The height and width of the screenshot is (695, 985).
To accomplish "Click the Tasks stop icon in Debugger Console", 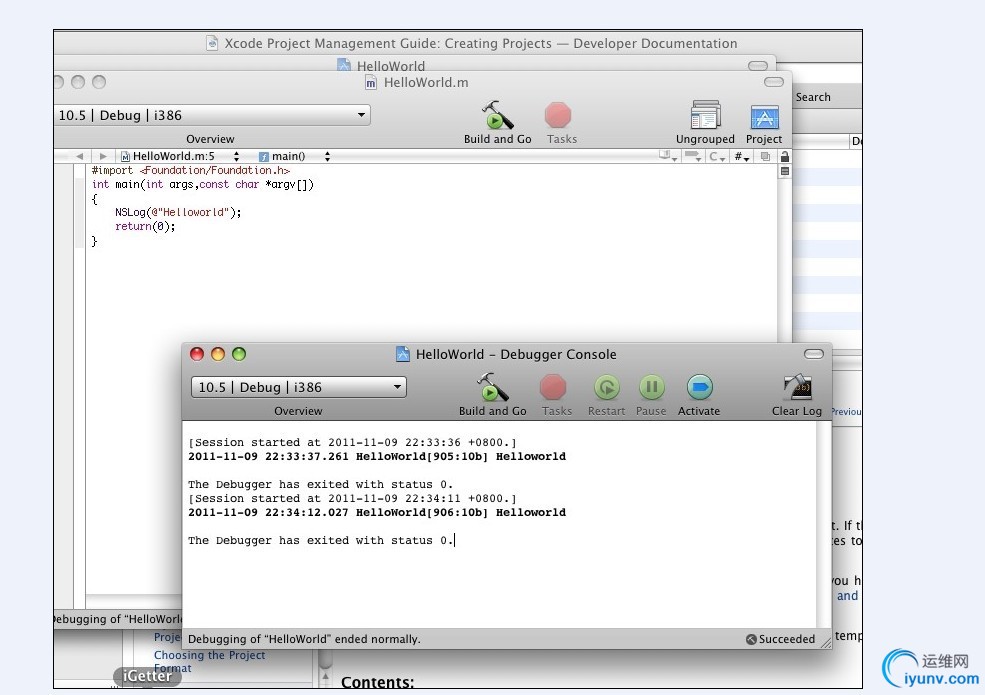I will [x=553, y=388].
